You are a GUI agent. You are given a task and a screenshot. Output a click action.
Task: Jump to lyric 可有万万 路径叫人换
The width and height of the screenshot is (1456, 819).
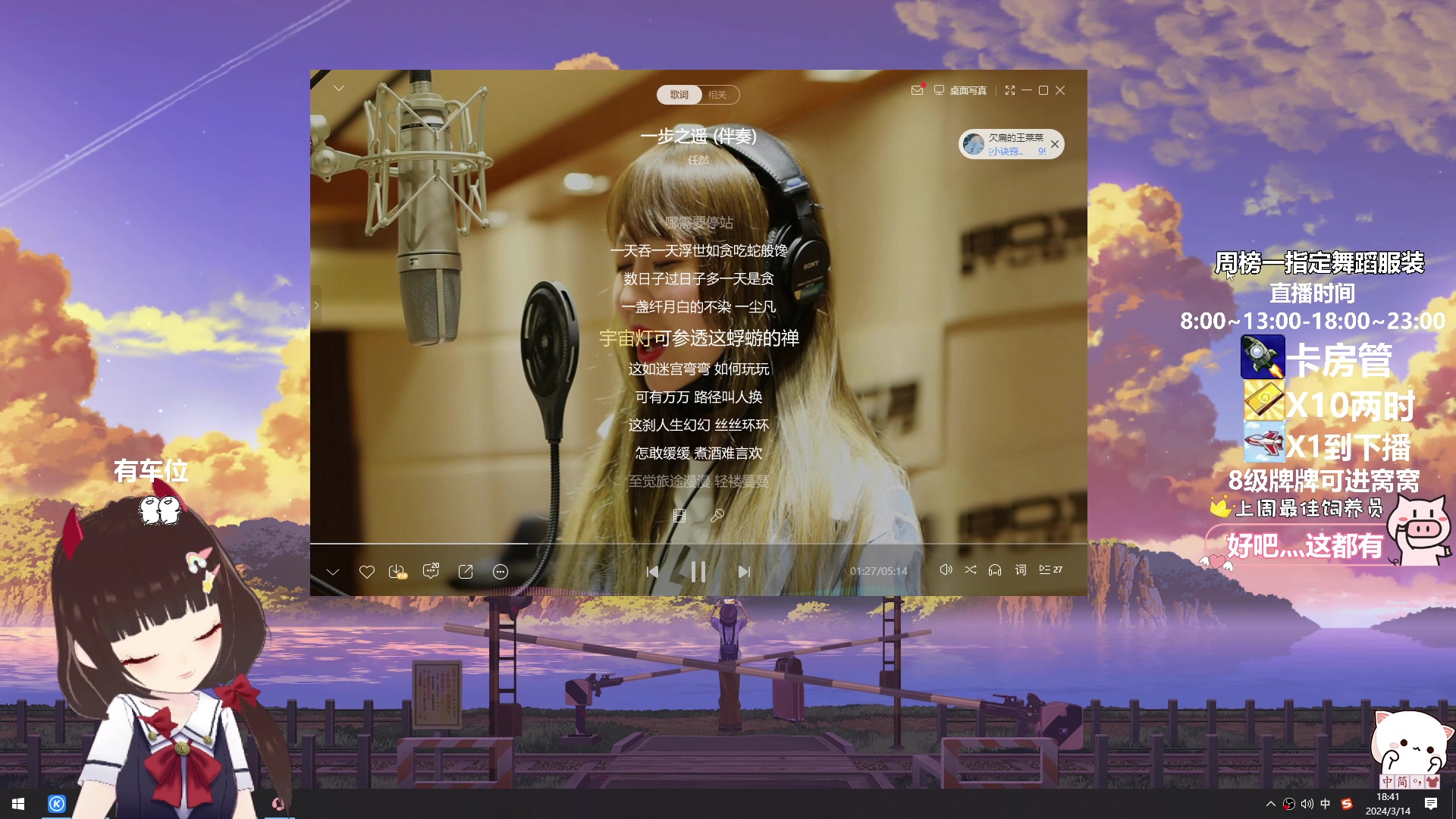click(698, 397)
